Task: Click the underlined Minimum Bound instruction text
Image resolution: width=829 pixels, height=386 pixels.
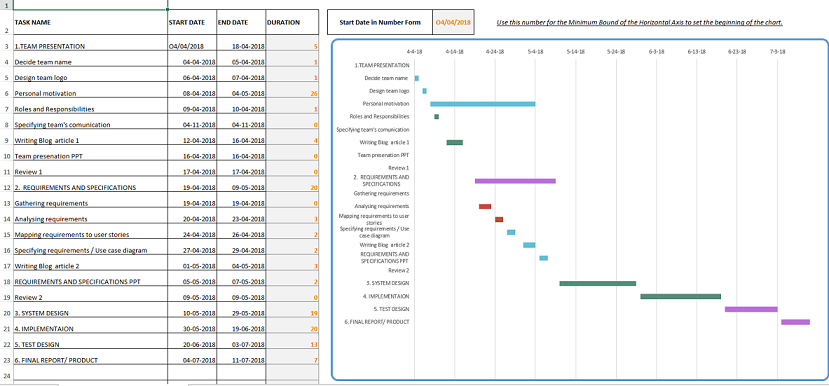Action: [639, 23]
